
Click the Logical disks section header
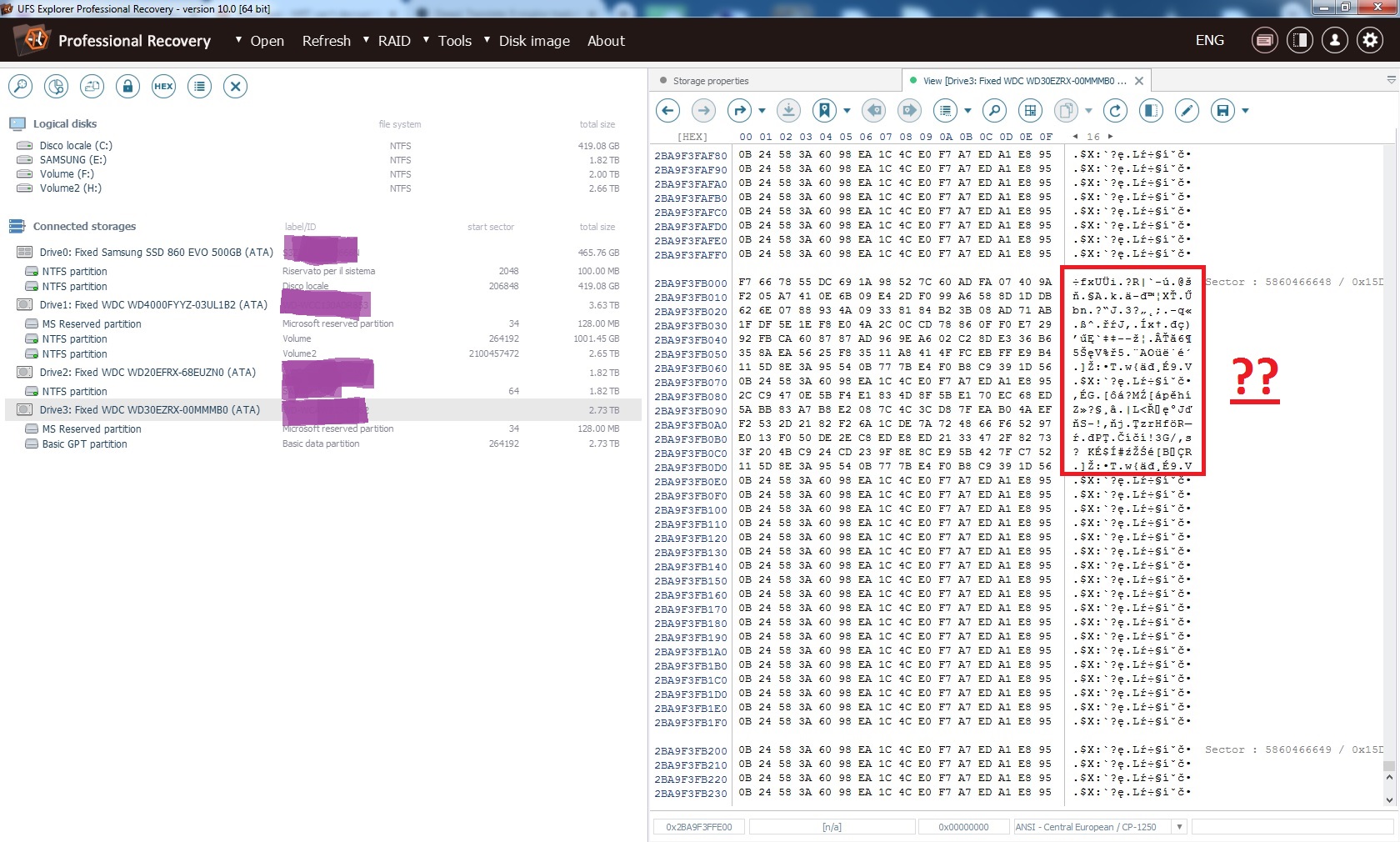pos(65,123)
